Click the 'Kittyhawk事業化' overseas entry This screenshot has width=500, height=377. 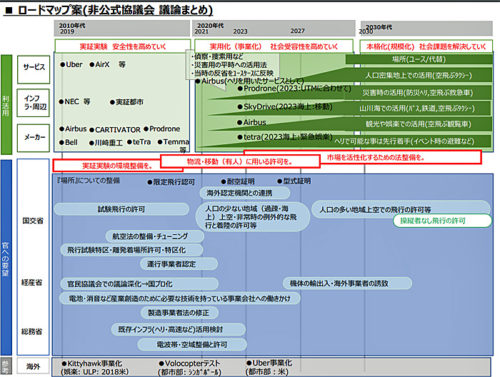tap(95, 367)
